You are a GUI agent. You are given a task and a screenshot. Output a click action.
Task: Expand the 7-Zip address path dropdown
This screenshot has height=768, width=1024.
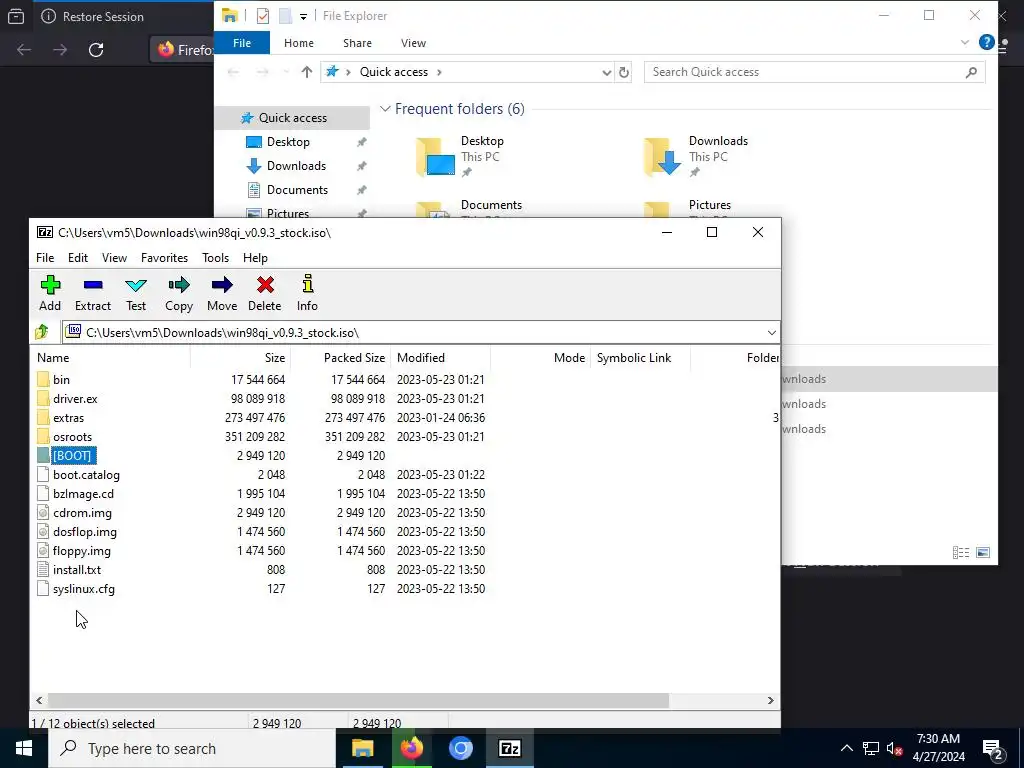coord(771,332)
